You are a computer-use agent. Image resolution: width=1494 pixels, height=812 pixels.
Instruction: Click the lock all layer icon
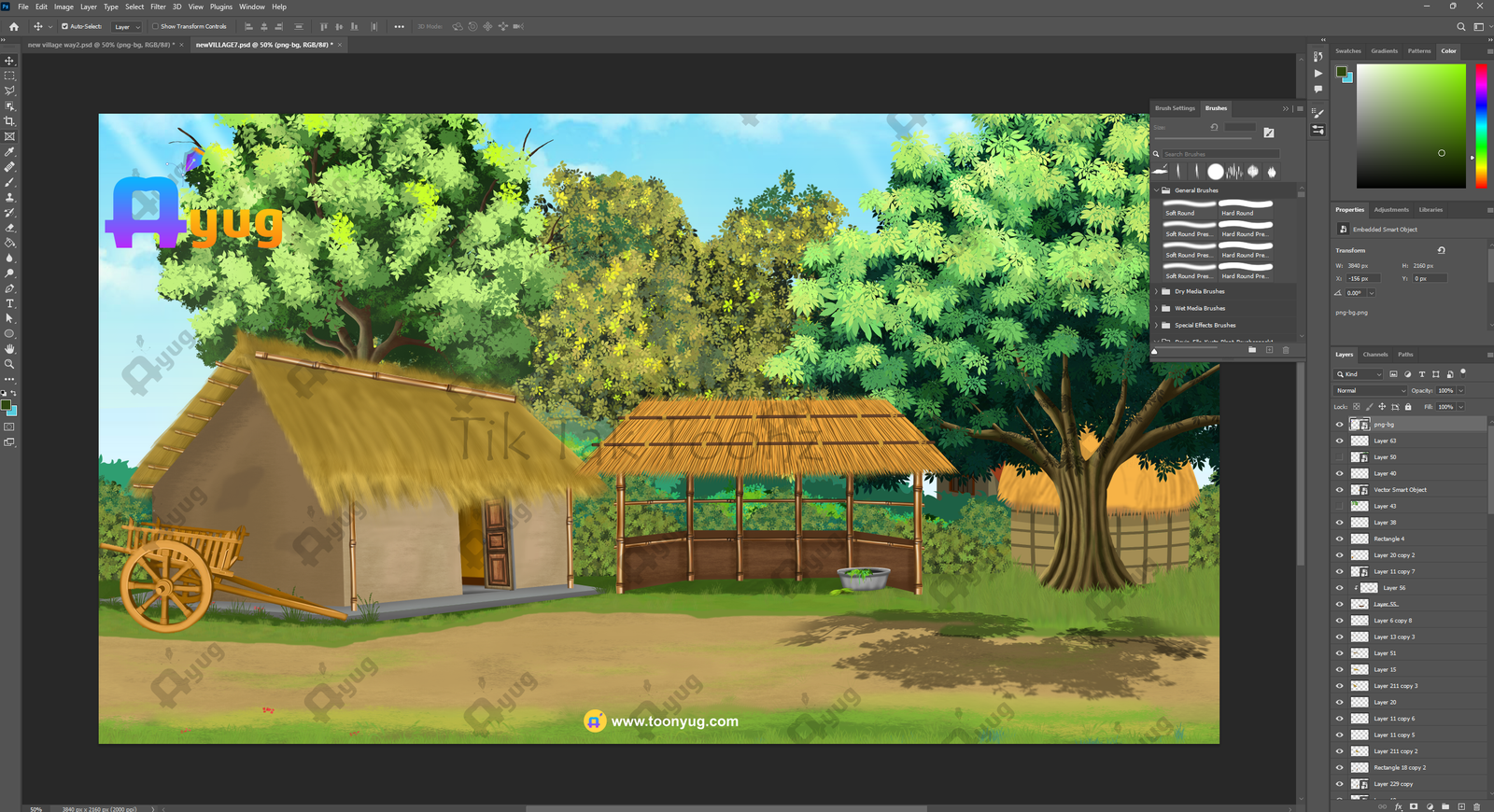click(x=1408, y=407)
